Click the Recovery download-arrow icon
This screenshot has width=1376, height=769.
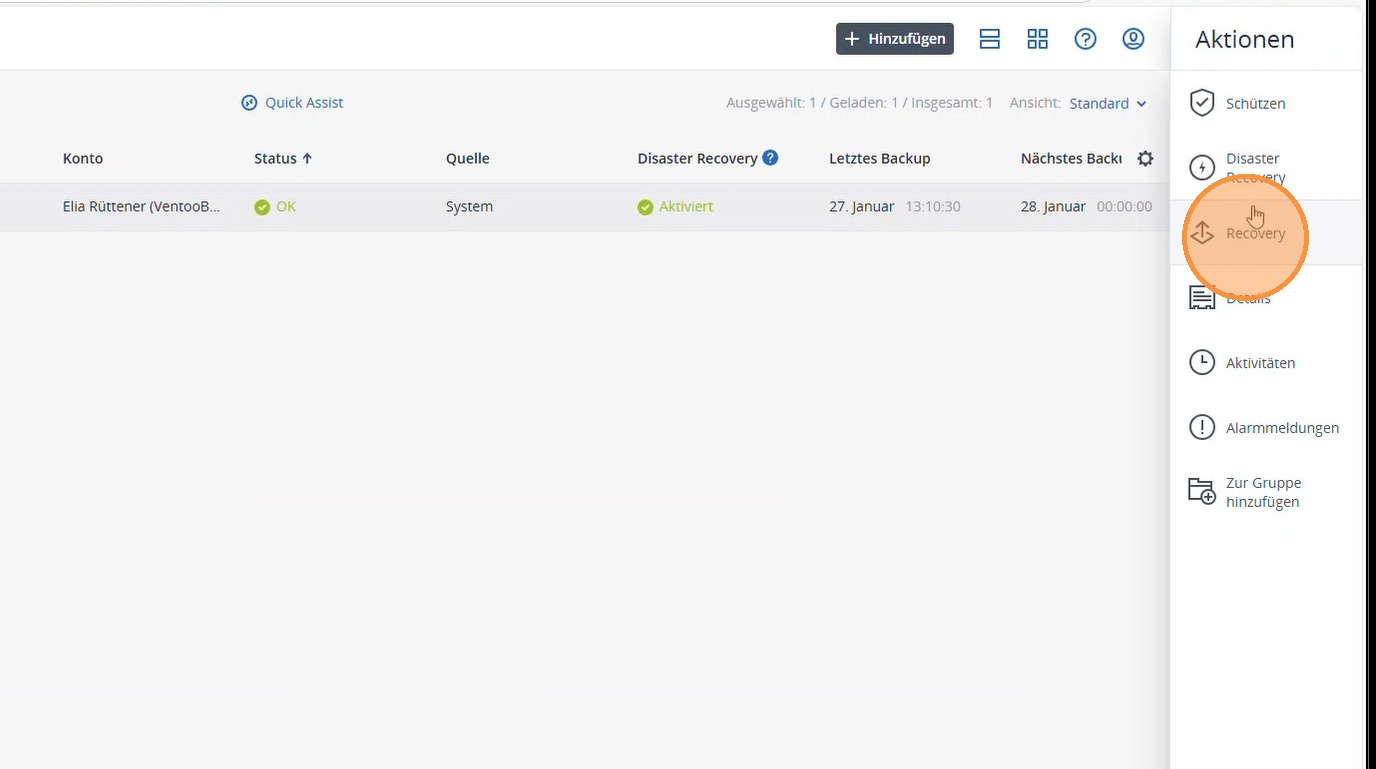pos(1201,233)
